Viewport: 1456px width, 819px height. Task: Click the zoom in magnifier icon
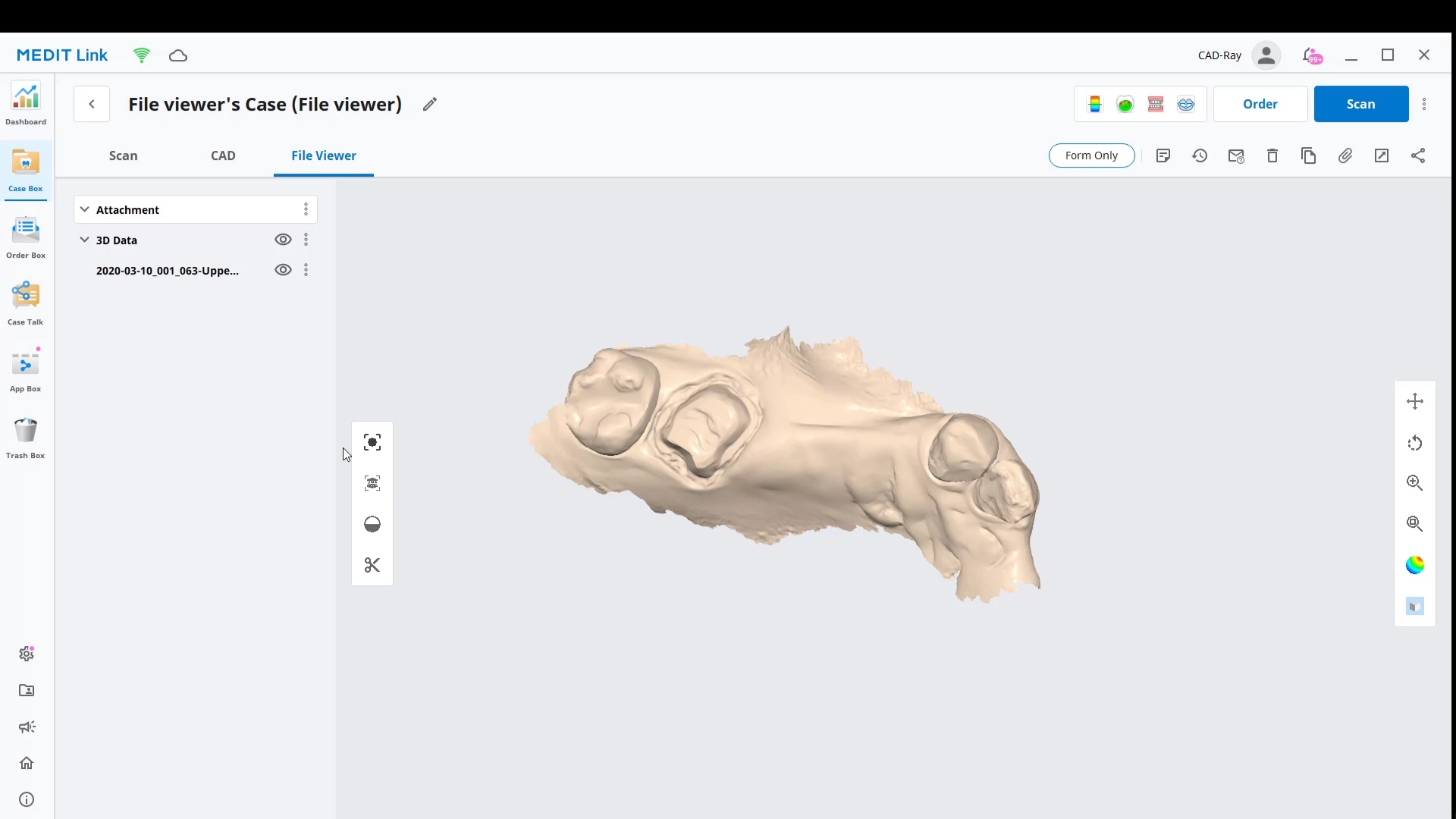[x=1414, y=483]
